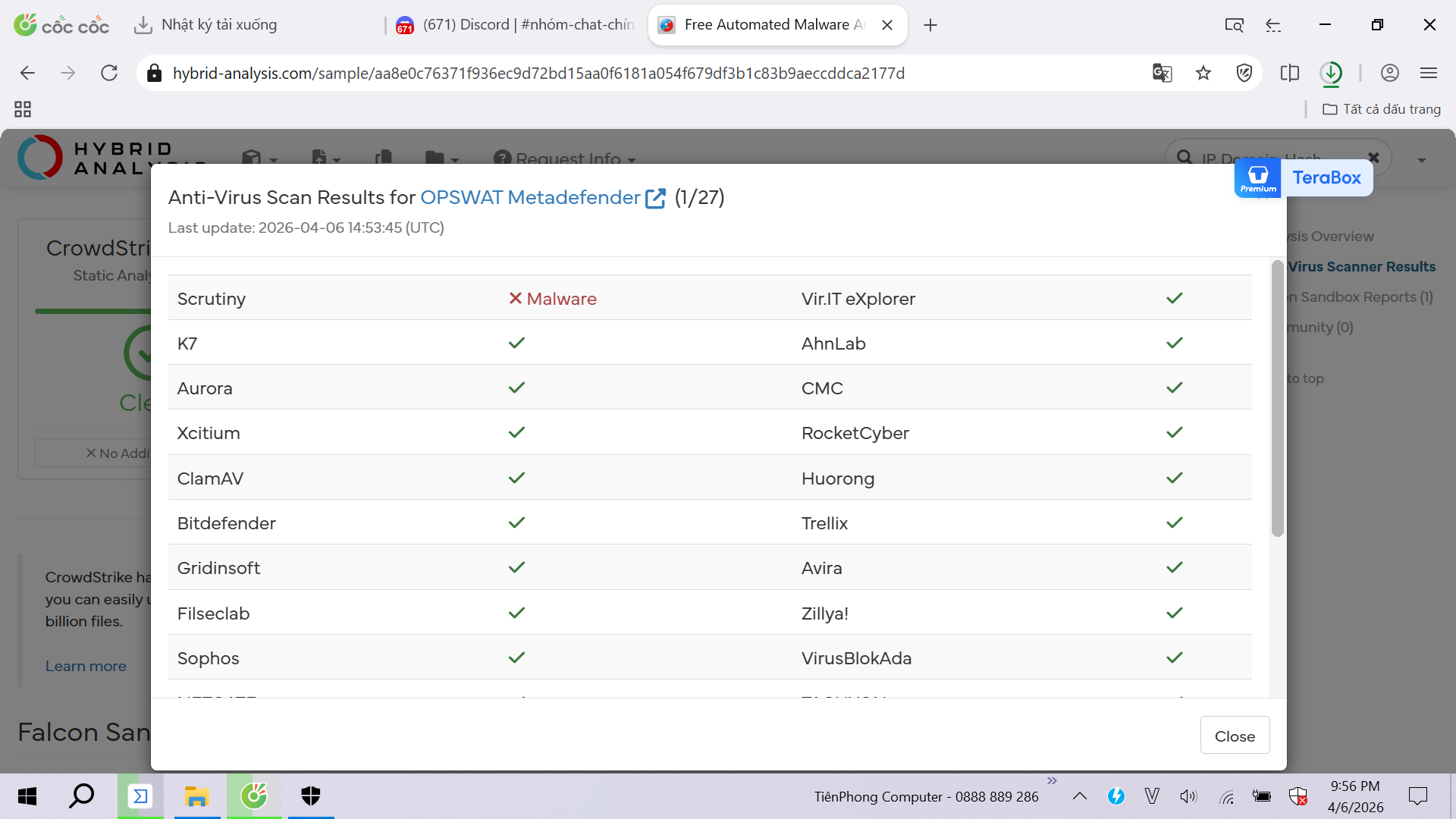Click the browser forward arrow
This screenshot has height=819, width=1456.
pyautogui.click(x=68, y=73)
